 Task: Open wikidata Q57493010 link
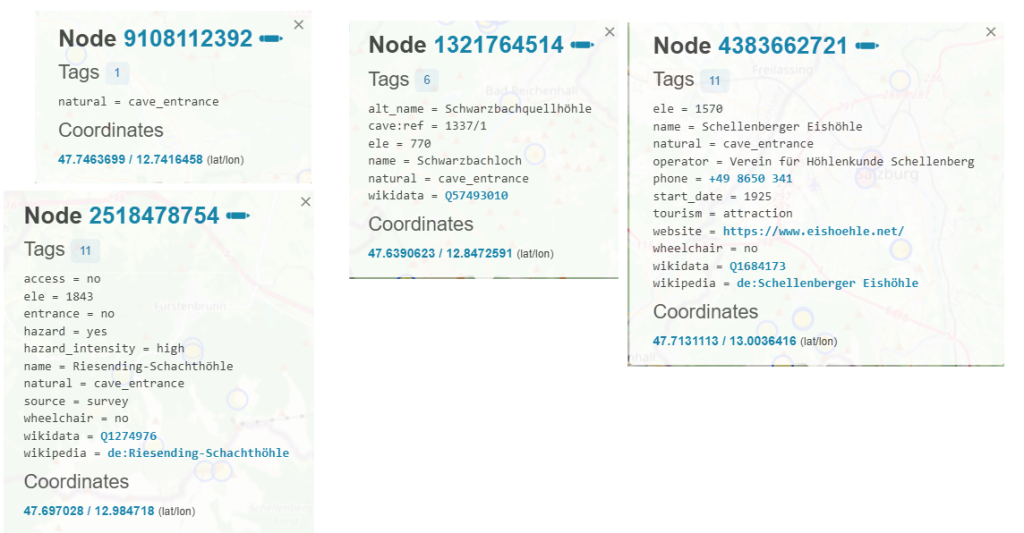[477, 195]
